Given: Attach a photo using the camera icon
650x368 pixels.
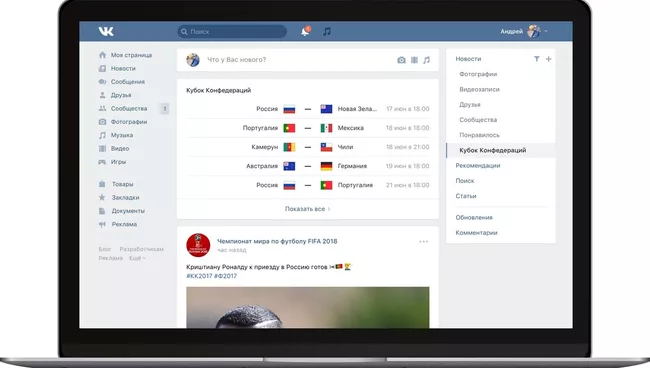Looking at the screenshot, I should pos(401,60).
